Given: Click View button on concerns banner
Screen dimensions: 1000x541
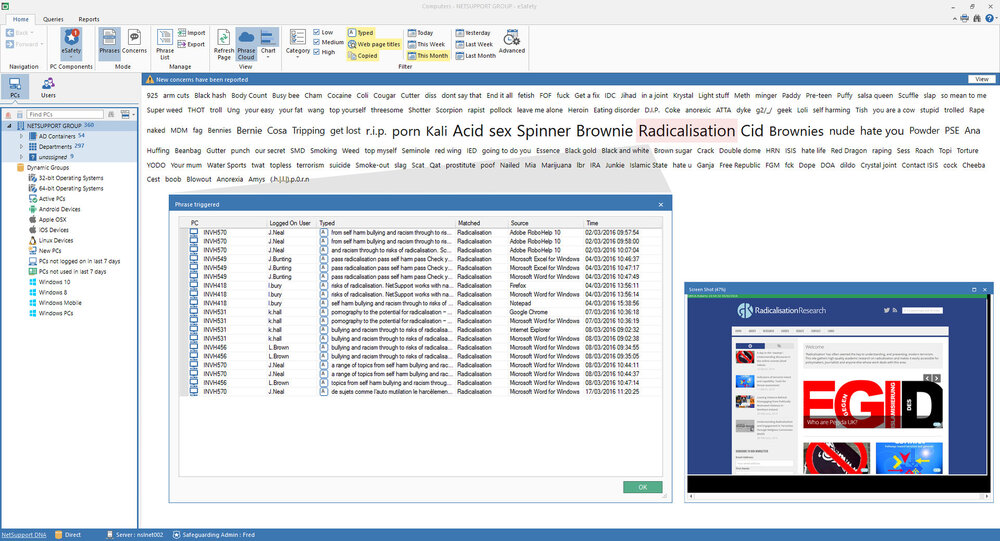Looking at the screenshot, I should coord(982,79).
